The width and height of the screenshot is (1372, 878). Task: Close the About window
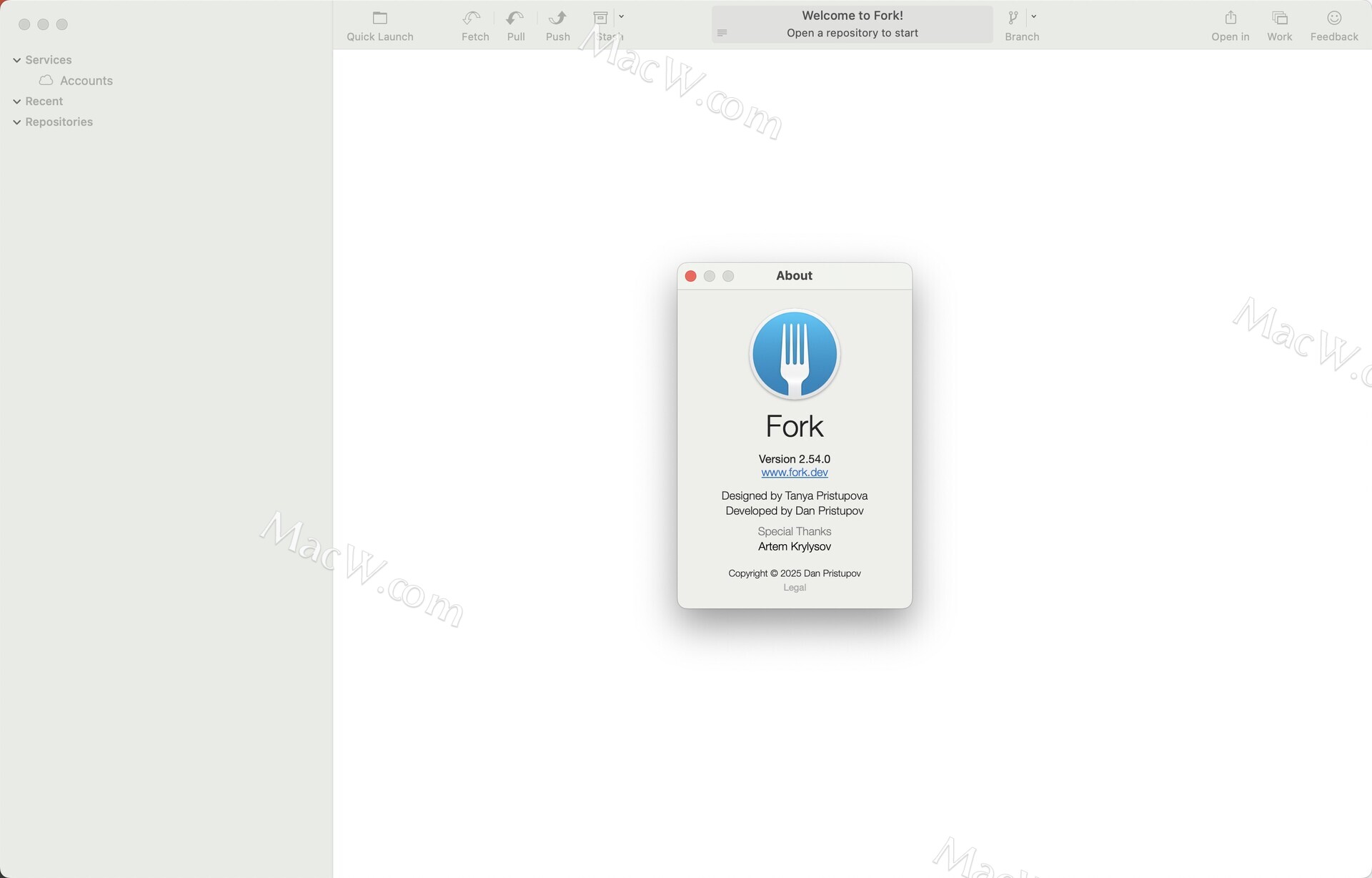[690, 276]
